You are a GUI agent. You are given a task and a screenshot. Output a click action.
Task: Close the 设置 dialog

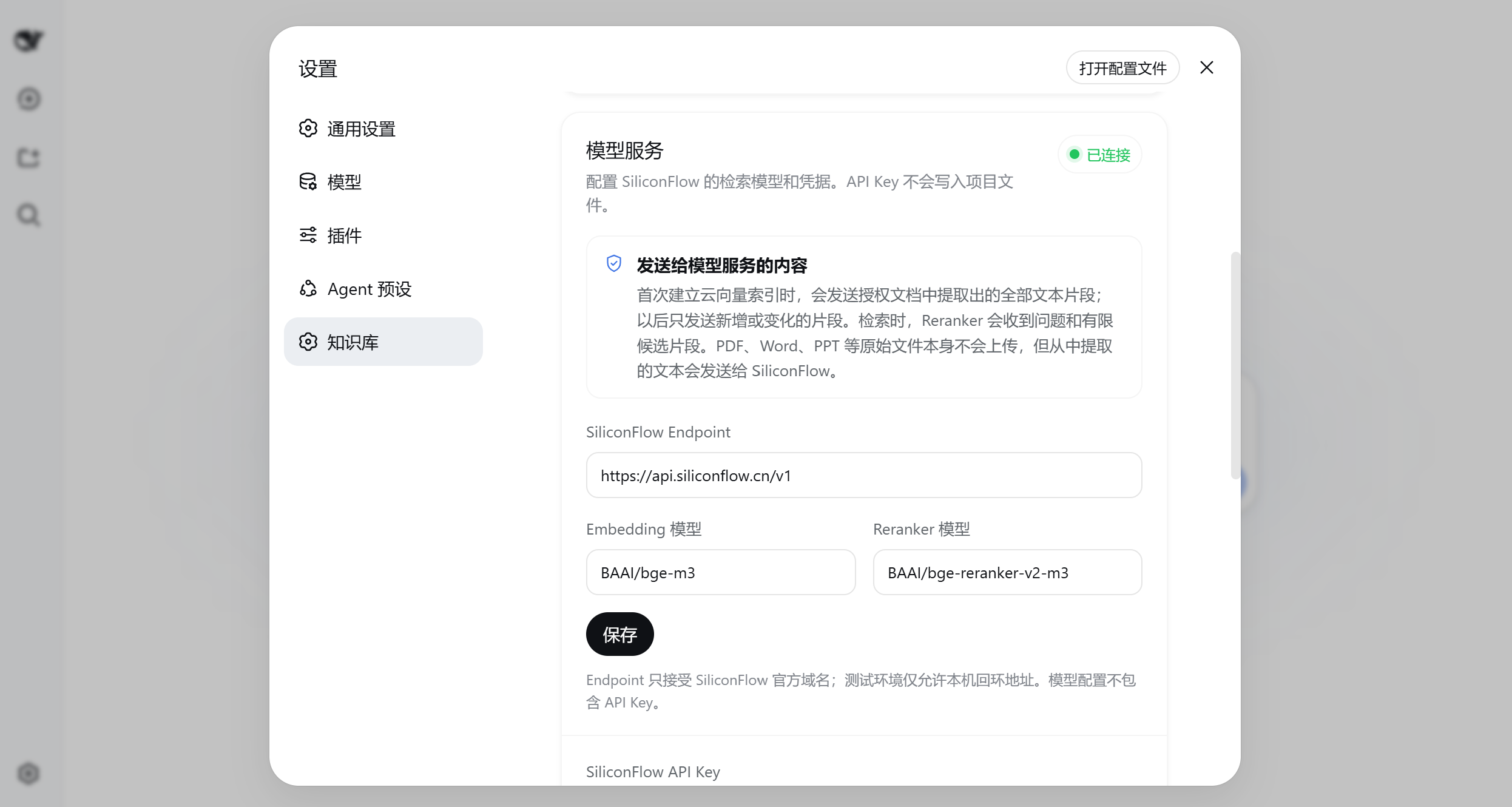tap(1207, 67)
